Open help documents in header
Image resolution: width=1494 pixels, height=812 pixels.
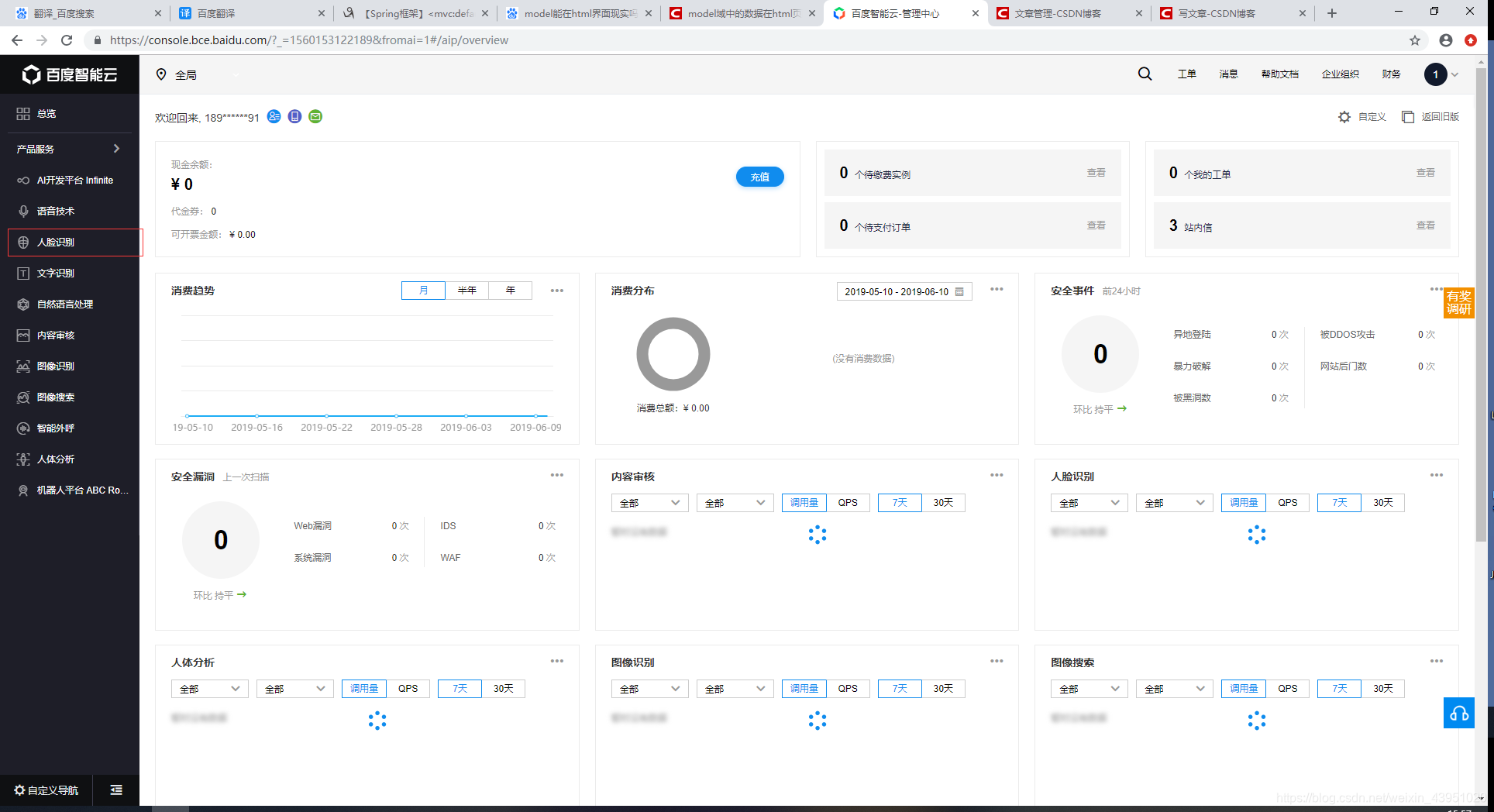pyautogui.click(x=1279, y=74)
